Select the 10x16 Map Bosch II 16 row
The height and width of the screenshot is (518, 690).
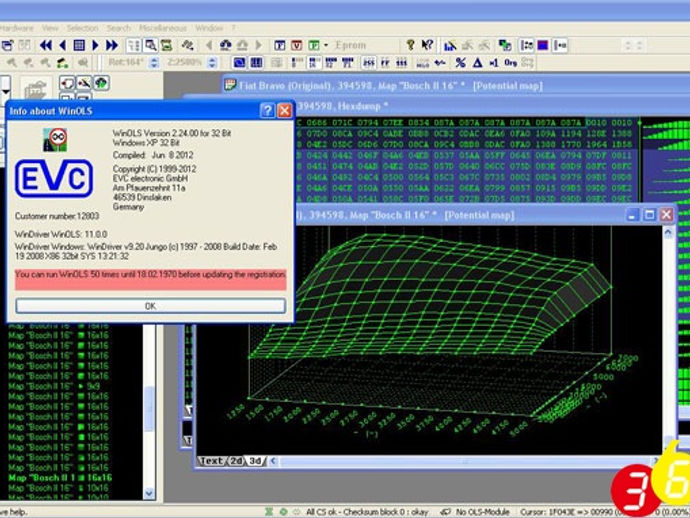click(x=59, y=488)
